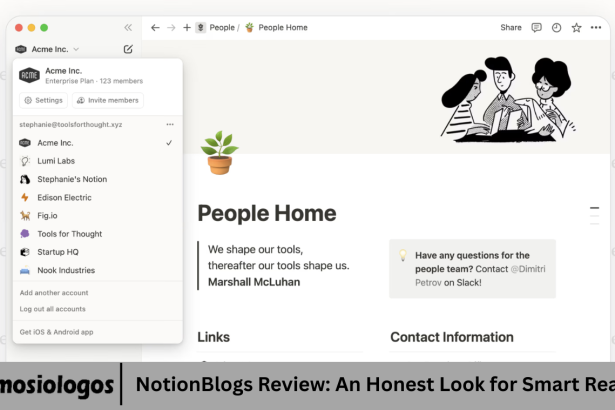615x410 pixels.
Task: Open the People breadcrumb
Action: click(x=222, y=27)
